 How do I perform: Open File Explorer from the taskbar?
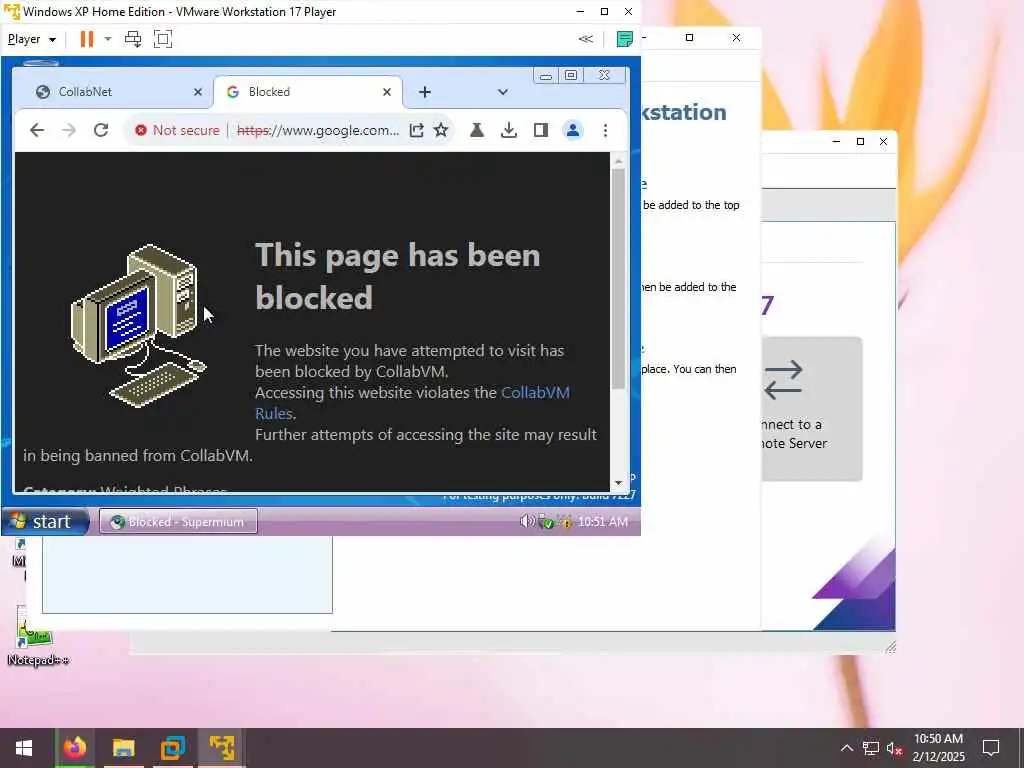(x=123, y=748)
